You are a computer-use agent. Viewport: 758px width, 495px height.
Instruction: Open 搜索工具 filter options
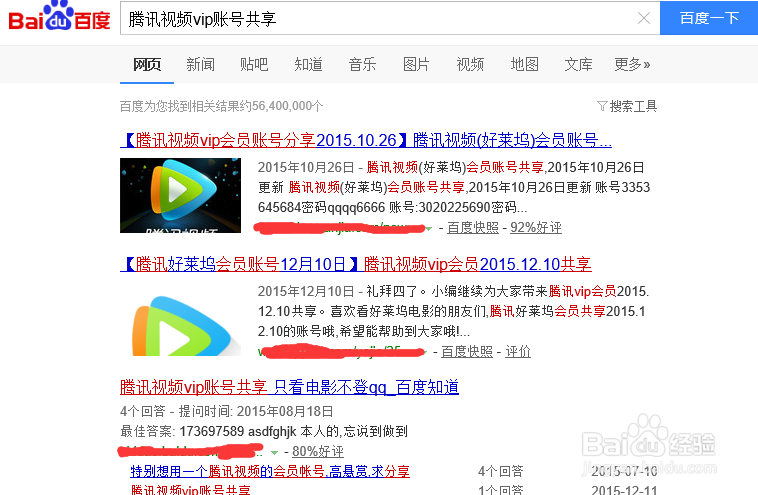627,106
